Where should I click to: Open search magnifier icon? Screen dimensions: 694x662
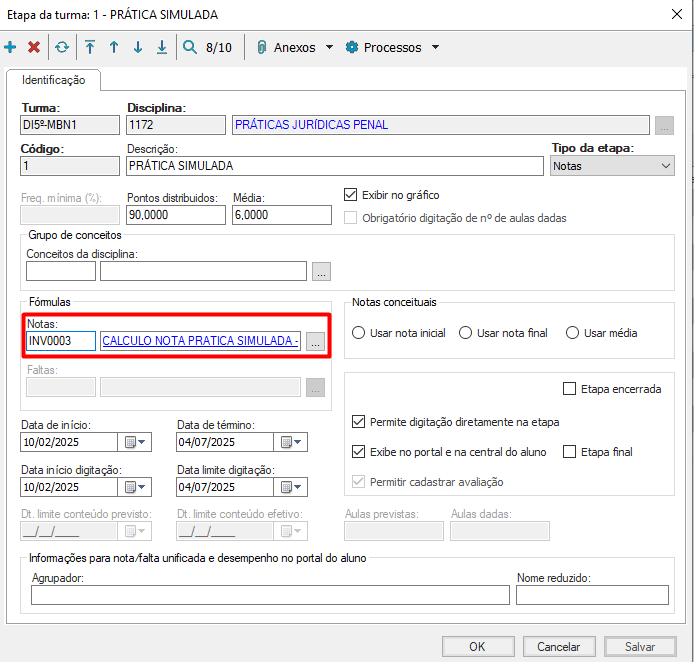click(190, 47)
